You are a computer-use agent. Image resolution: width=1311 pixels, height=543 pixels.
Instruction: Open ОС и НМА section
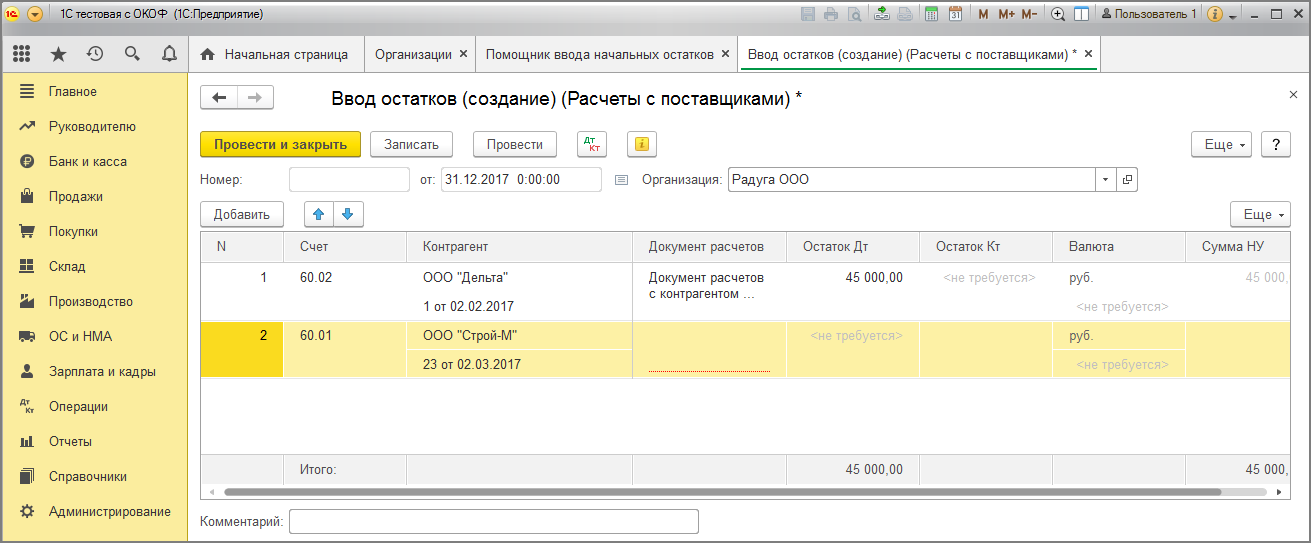click(x=94, y=337)
